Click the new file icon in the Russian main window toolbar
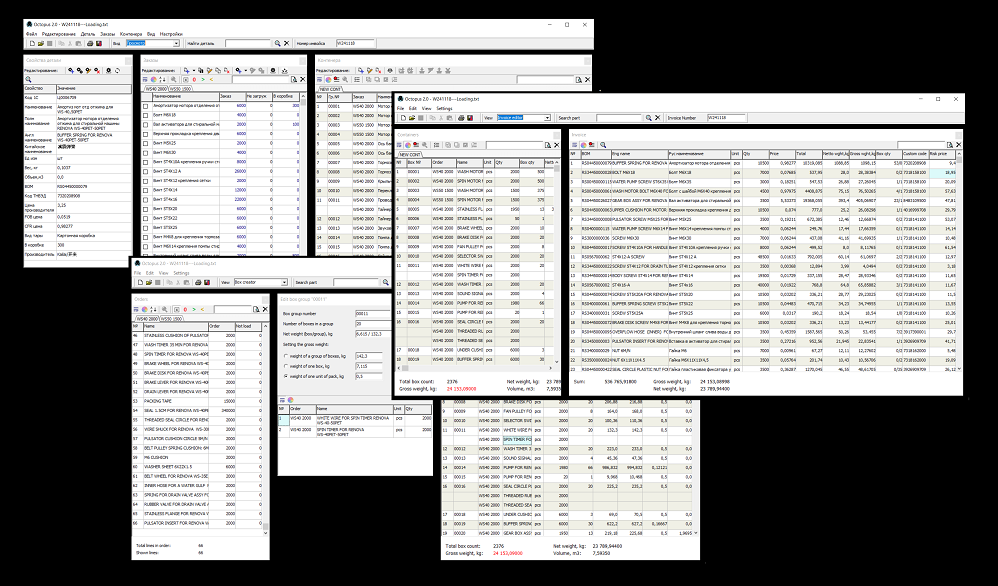 [32, 43]
